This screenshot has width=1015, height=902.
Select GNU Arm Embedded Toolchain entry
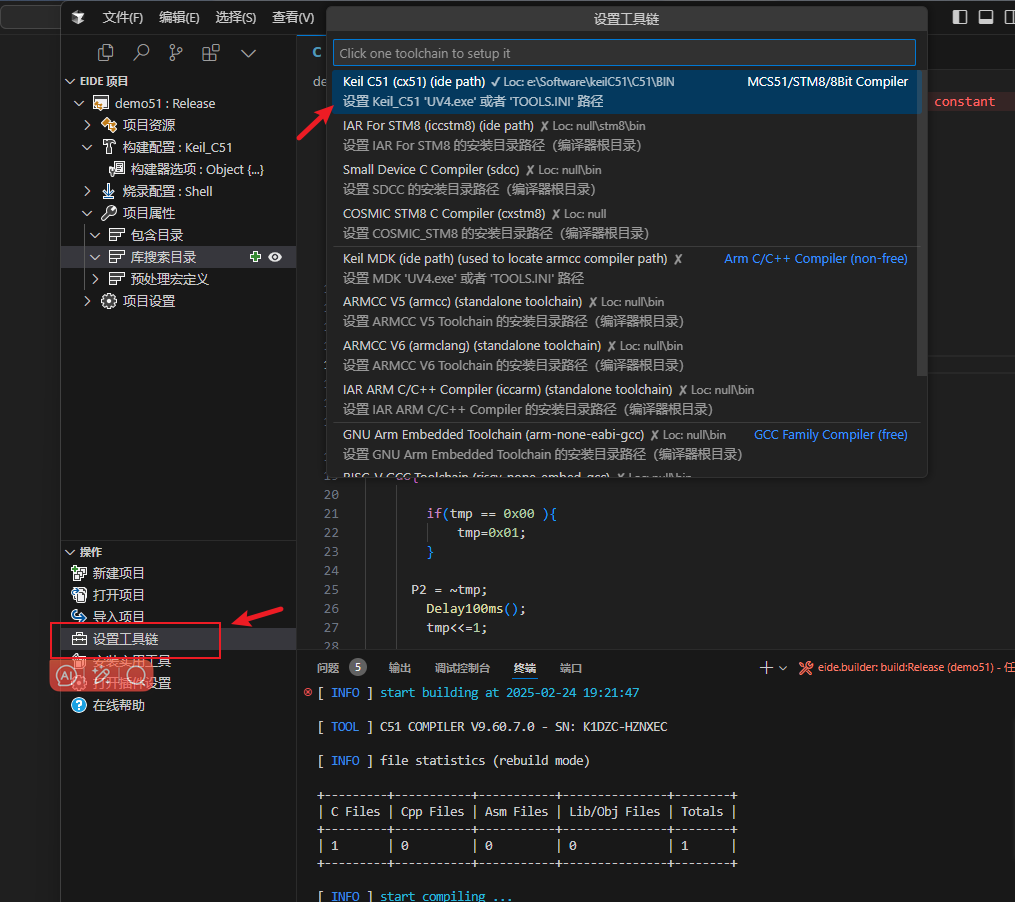tap(625, 444)
